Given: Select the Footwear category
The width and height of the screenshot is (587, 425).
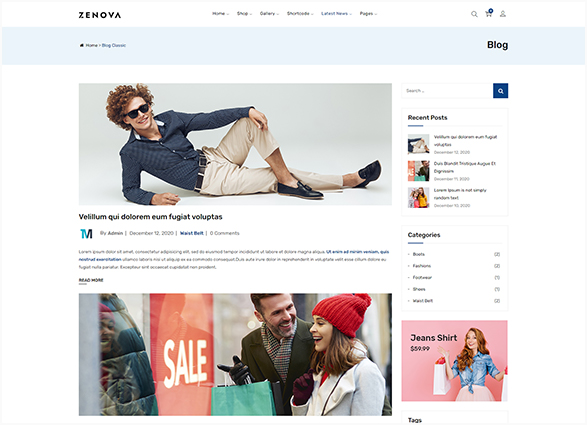Looking at the screenshot, I should tap(422, 277).
